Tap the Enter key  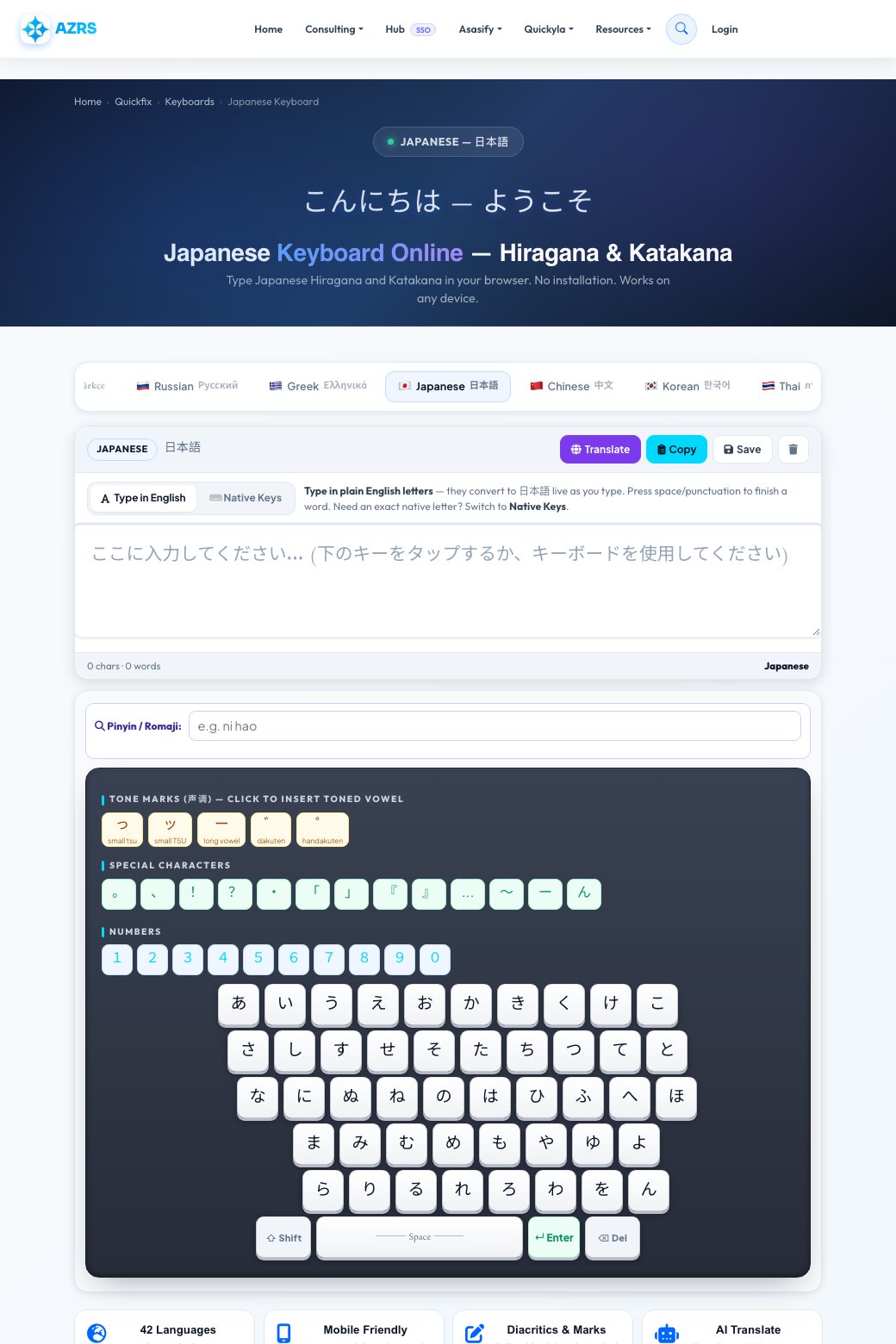point(553,1238)
